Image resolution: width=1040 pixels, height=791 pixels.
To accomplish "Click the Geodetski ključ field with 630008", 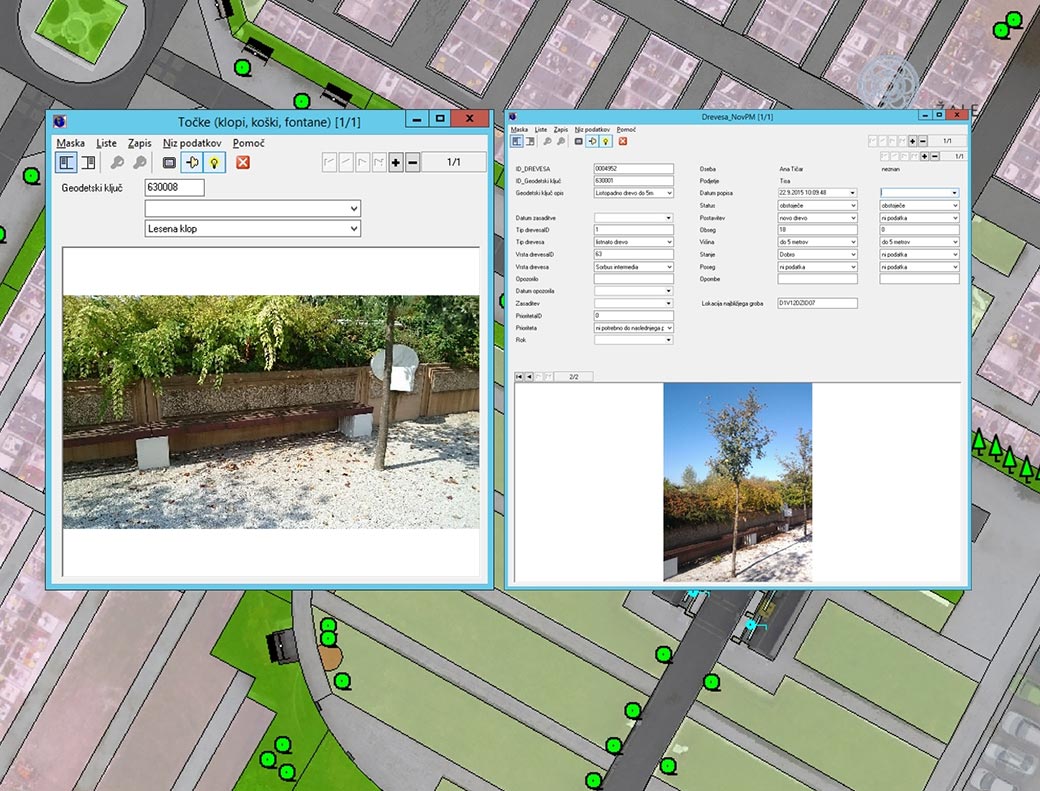I will [x=174, y=187].
